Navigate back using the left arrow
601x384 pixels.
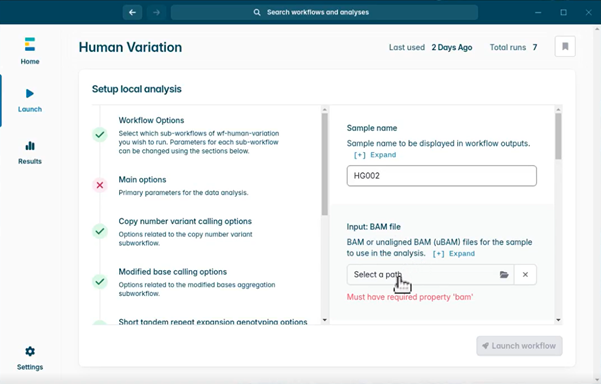point(132,12)
